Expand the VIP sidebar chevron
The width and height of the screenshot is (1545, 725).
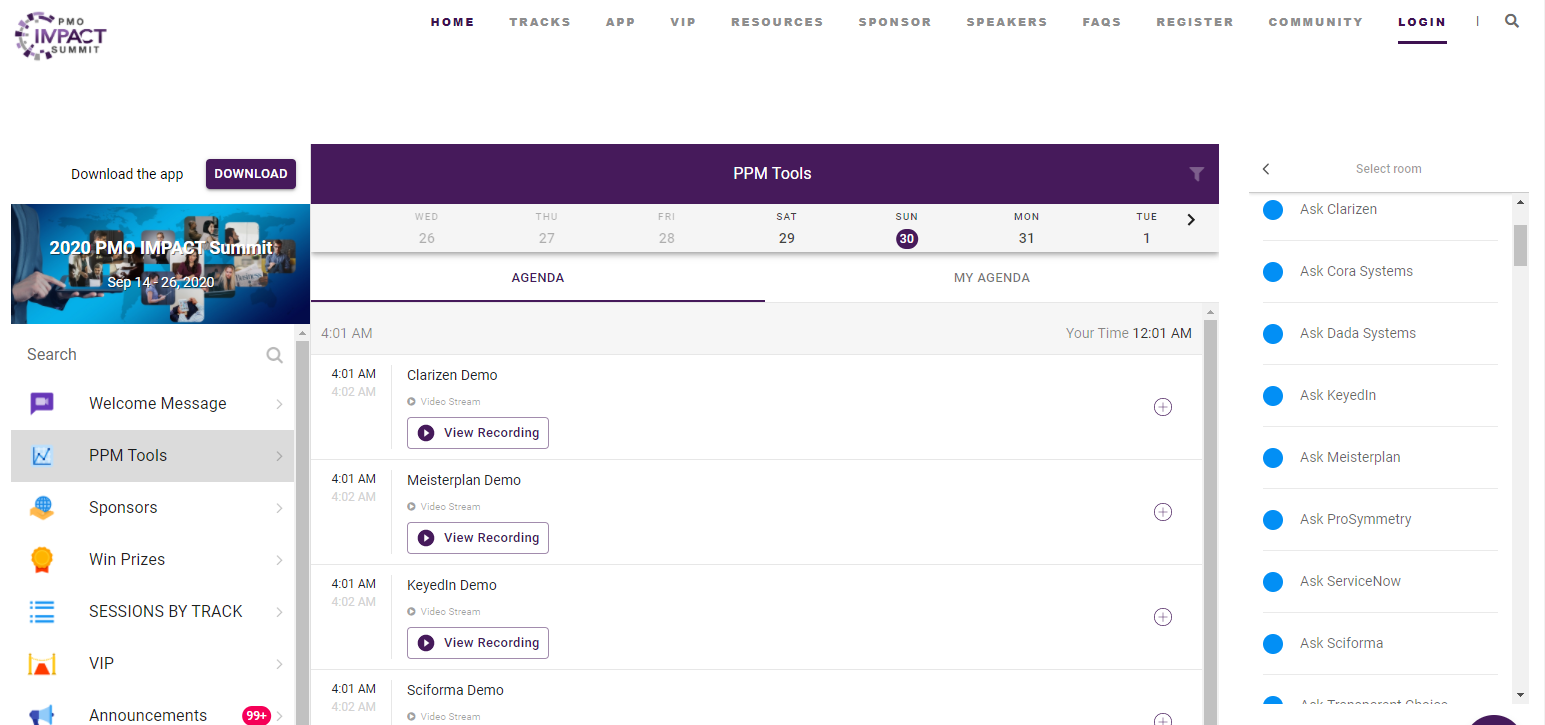(279, 664)
